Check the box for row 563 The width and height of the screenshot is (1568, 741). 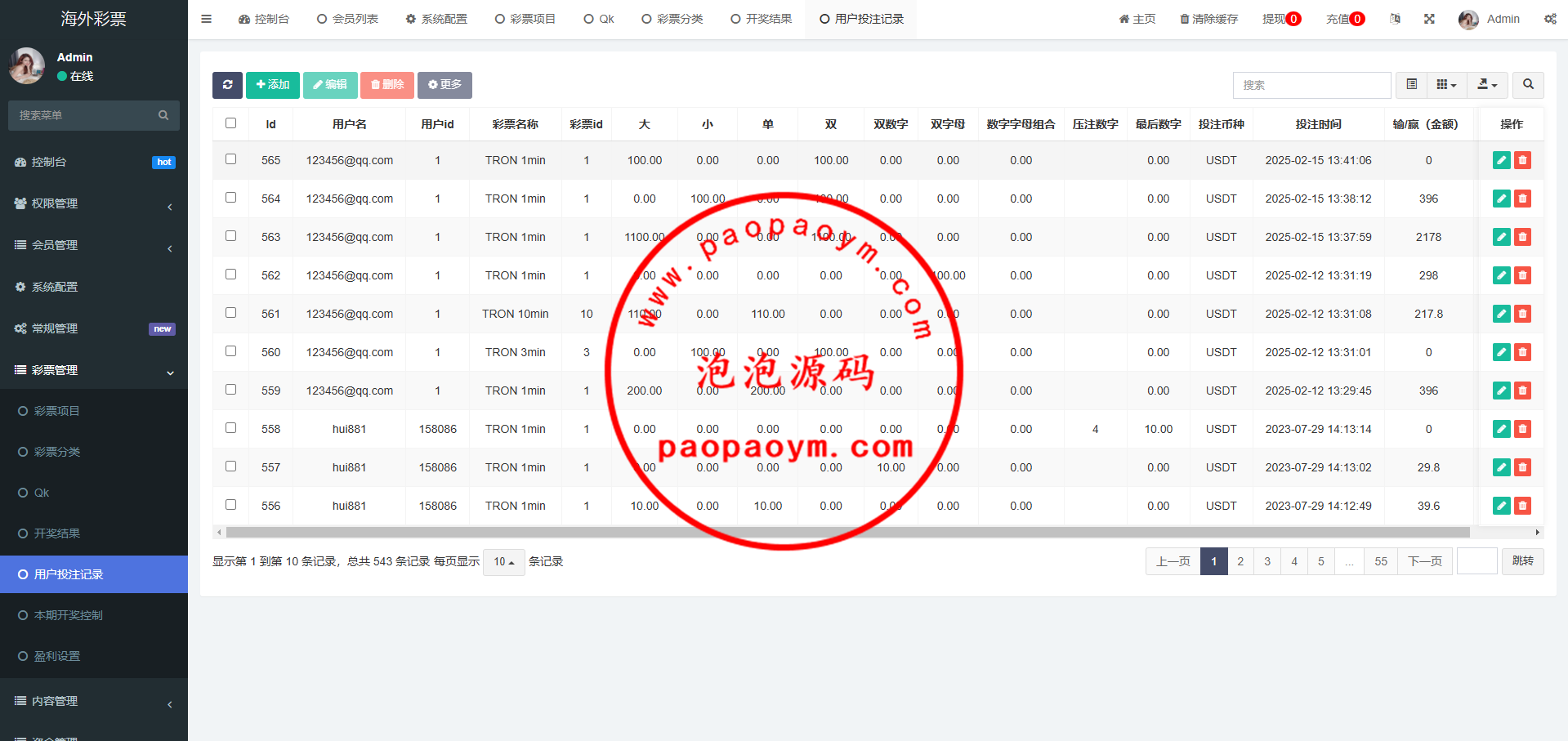(230, 236)
